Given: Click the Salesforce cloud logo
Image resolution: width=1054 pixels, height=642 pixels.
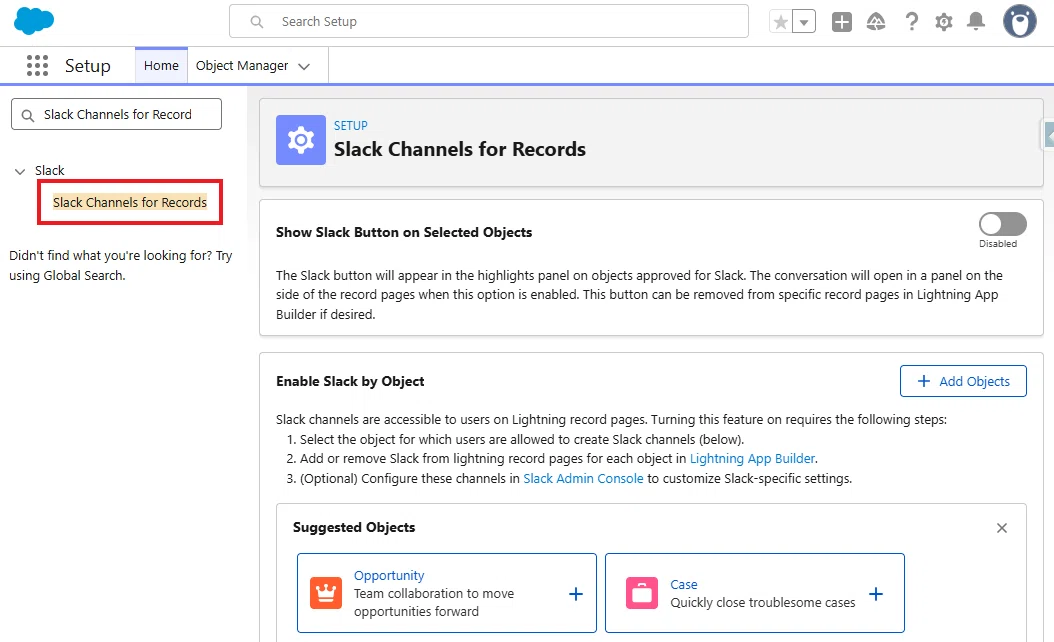Looking at the screenshot, I should 34,22.
